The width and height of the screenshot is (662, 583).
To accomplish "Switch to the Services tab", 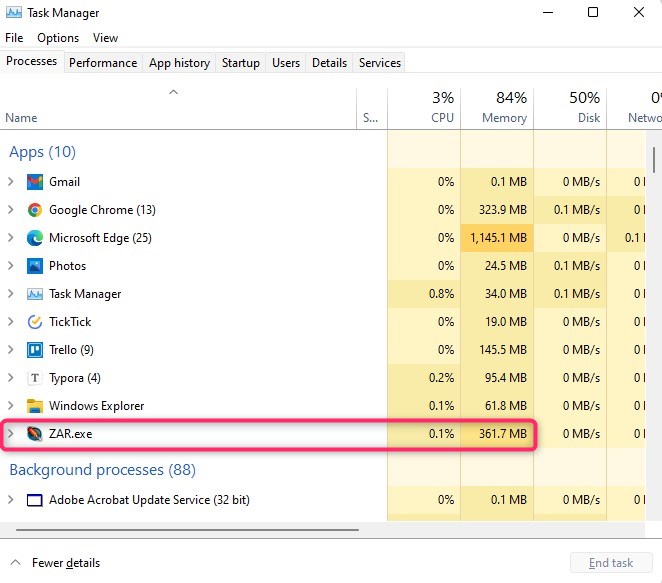I will pos(380,63).
